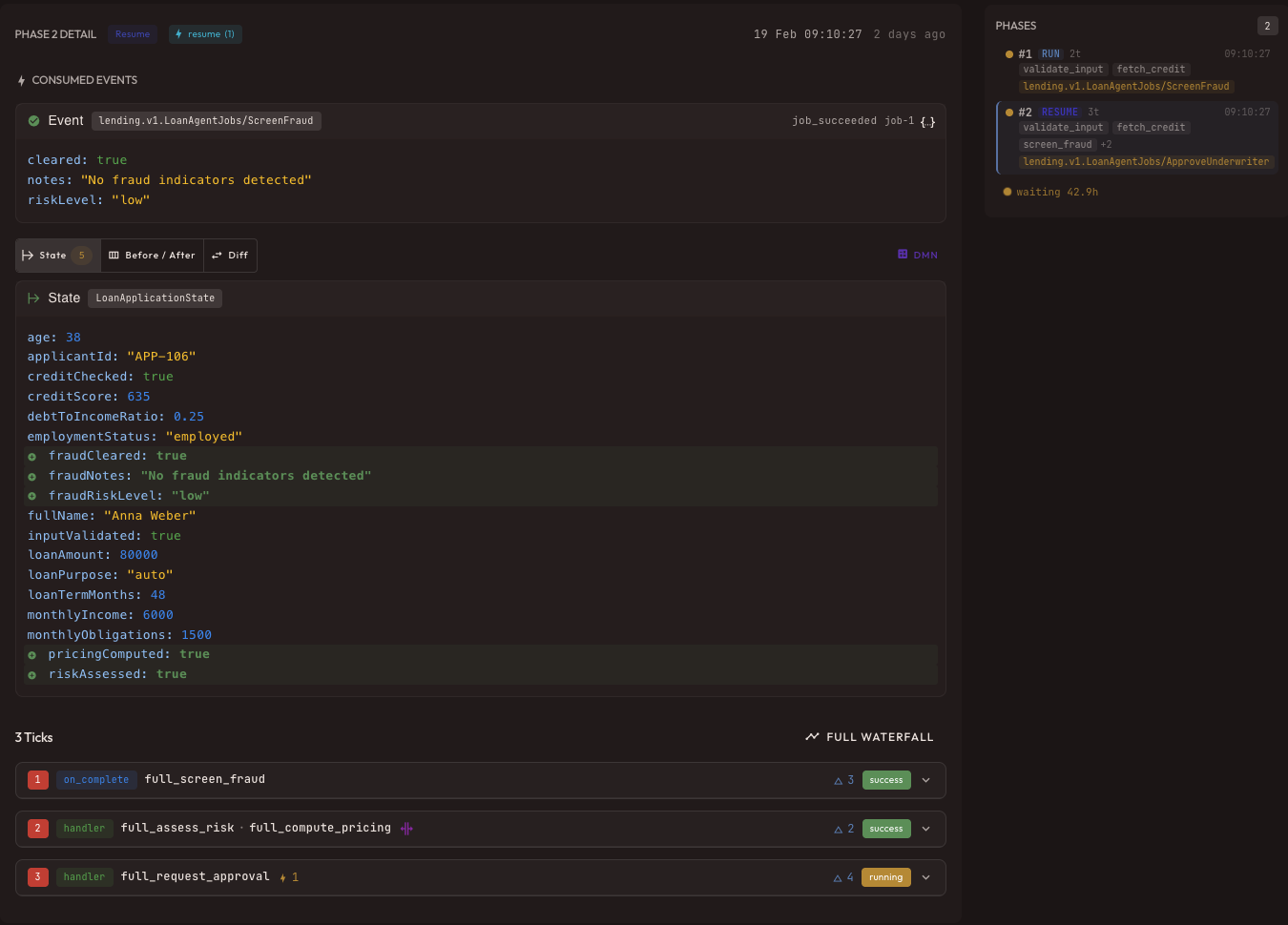The image size is (1288, 925).
Task: Click the success status pill on full_screen_fraud
Action: pos(885,779)
